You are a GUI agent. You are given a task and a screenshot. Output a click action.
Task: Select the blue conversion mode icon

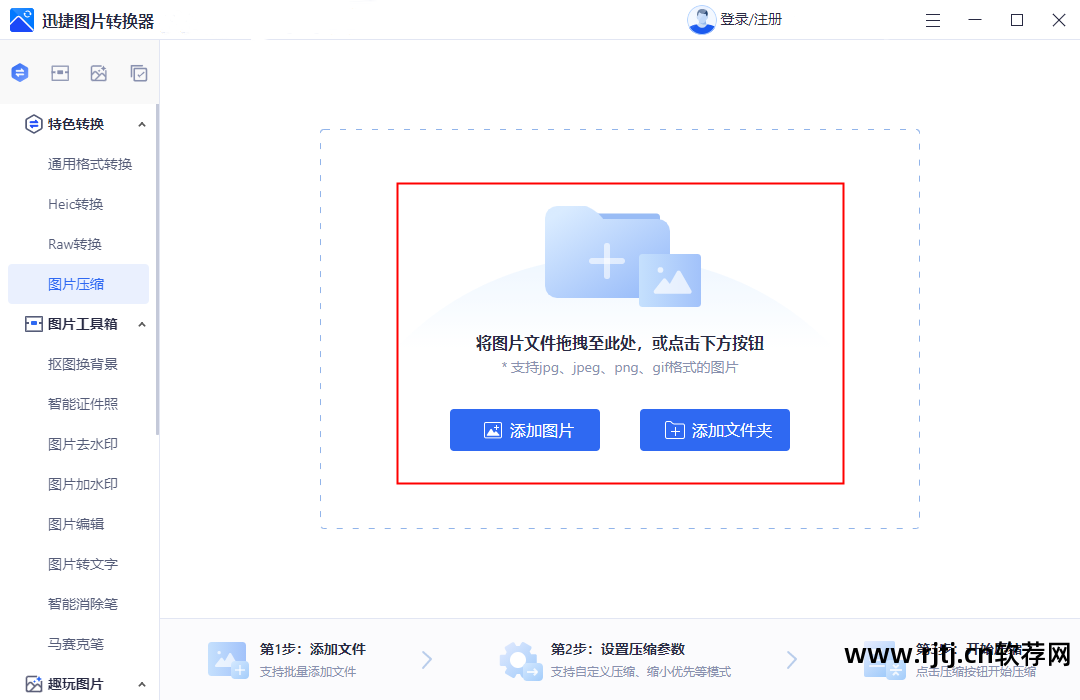tap(19, 72)
